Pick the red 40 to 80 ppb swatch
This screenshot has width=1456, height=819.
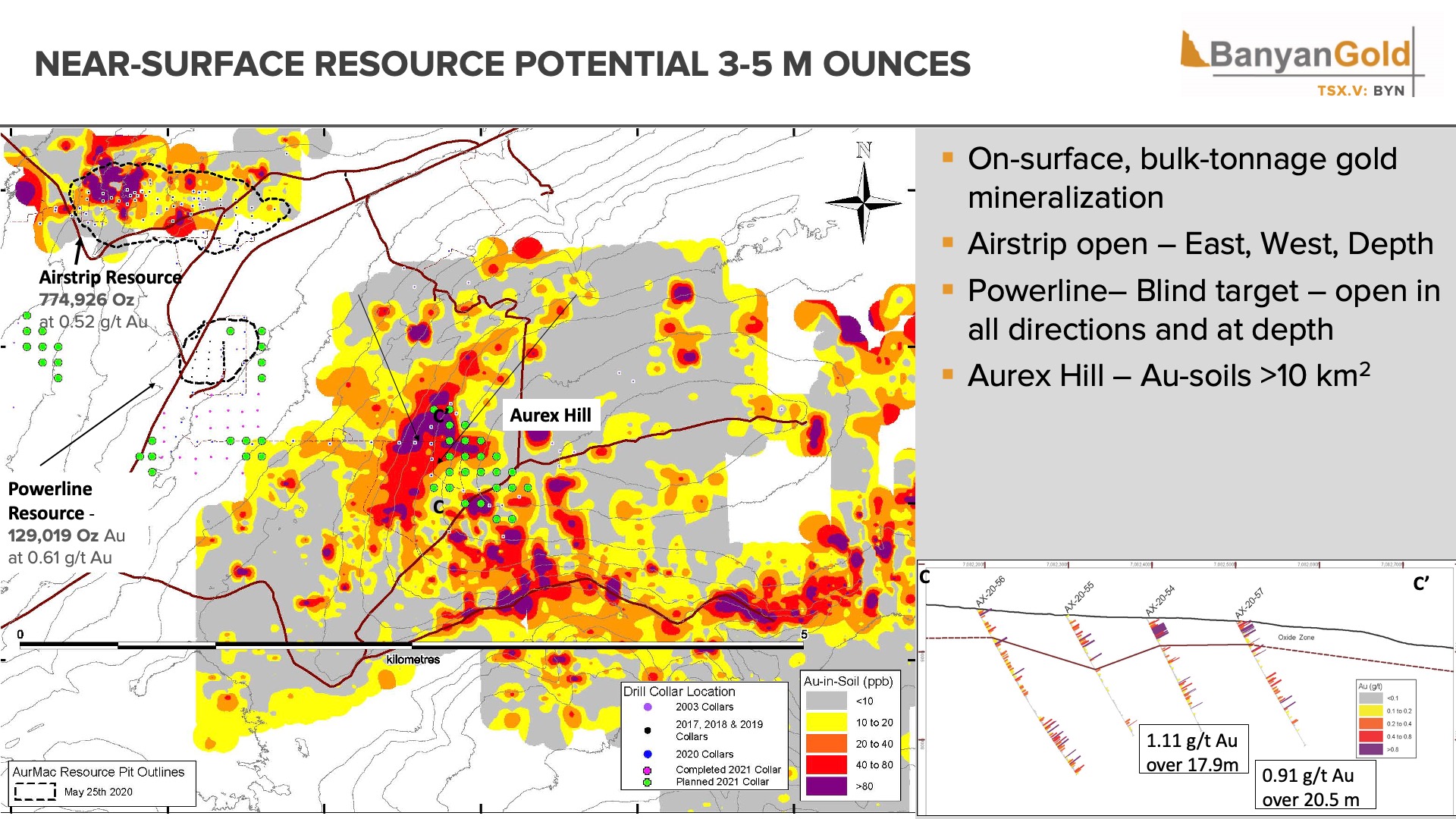point(826,765)
